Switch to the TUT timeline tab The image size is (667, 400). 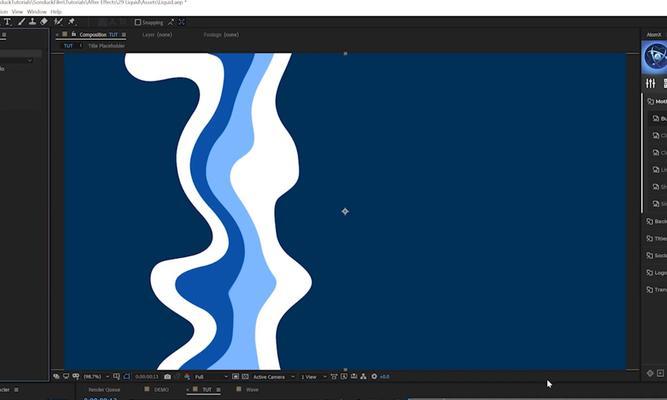[x=207, y=389]
